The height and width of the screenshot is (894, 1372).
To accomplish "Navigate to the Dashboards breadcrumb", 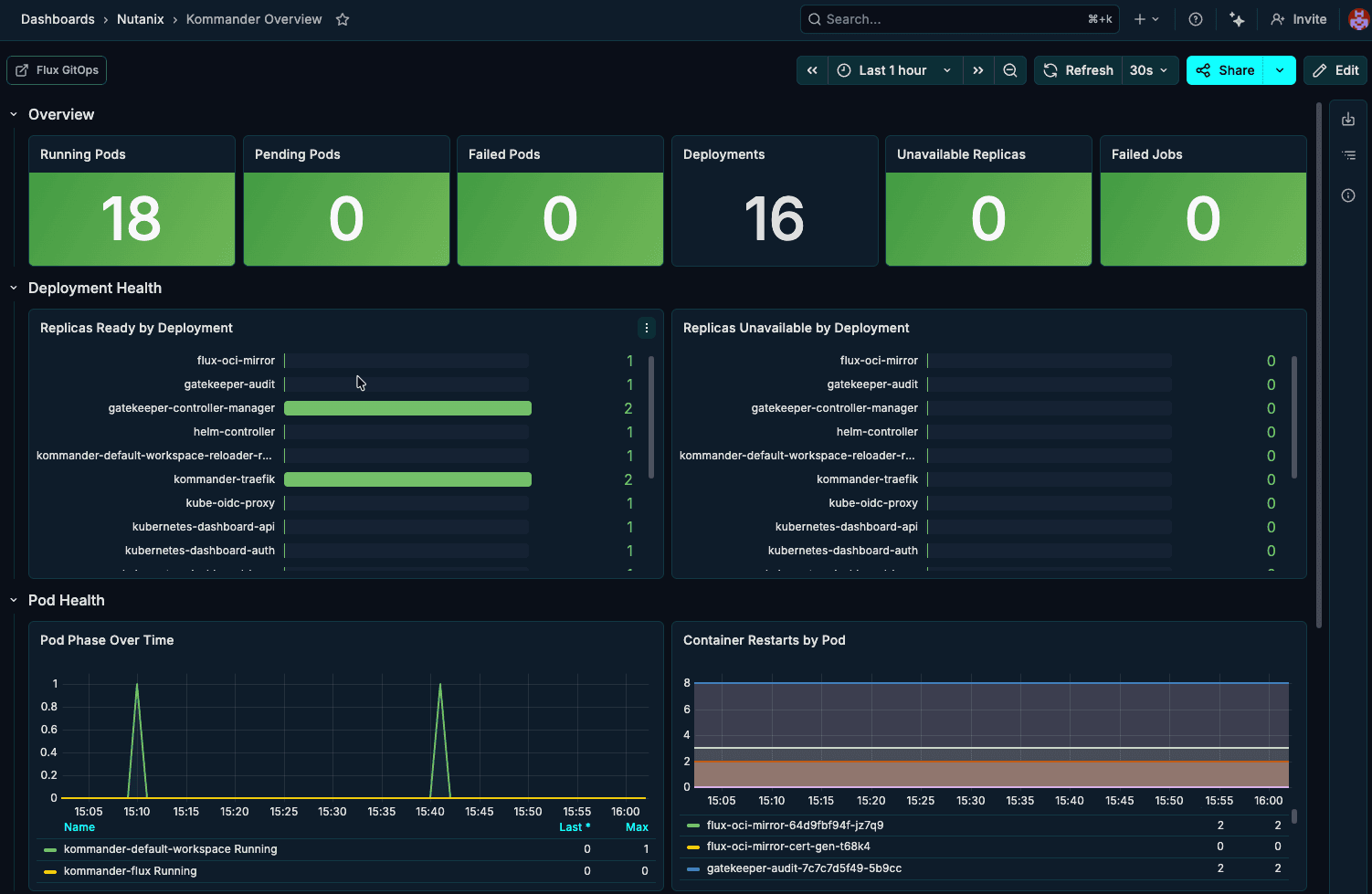I will click(x=58, y=19).
